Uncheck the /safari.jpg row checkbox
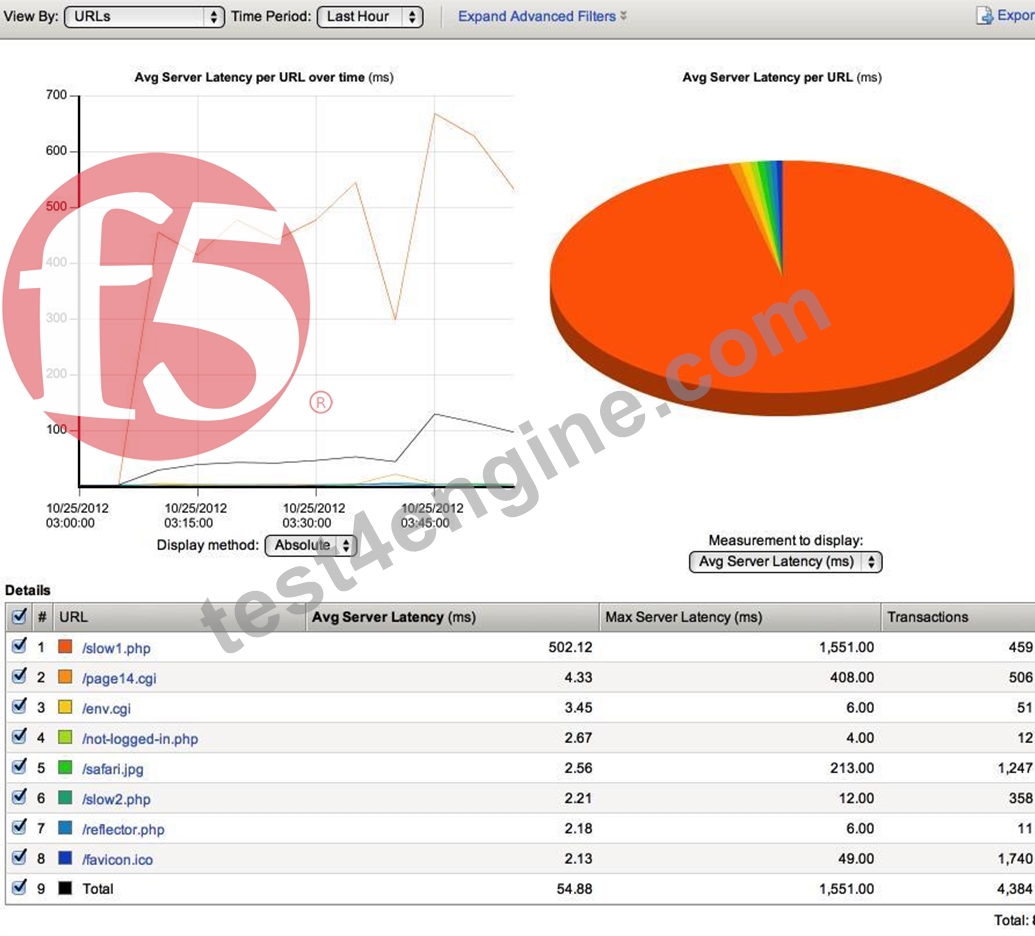 tap(19, 767)
